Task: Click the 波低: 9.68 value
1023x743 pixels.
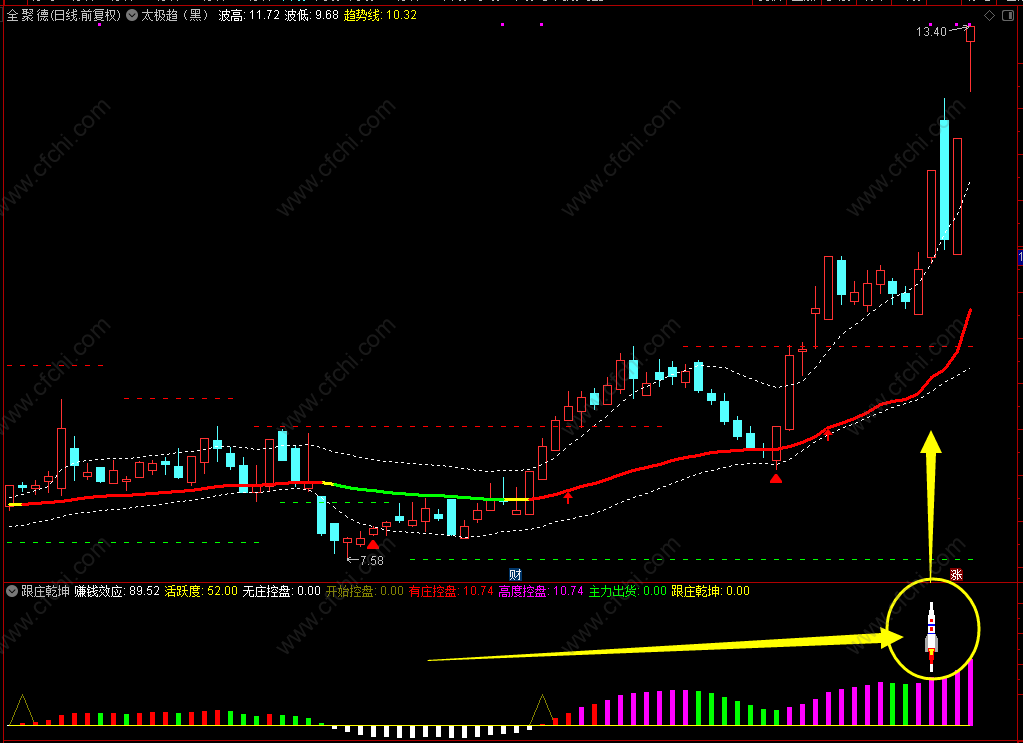Action: 312,15
